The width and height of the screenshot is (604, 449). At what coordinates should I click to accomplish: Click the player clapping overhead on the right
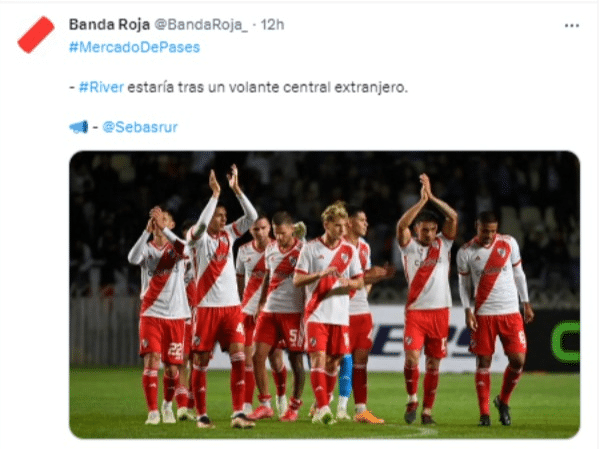pyautogui.click(x=427, y=298)
